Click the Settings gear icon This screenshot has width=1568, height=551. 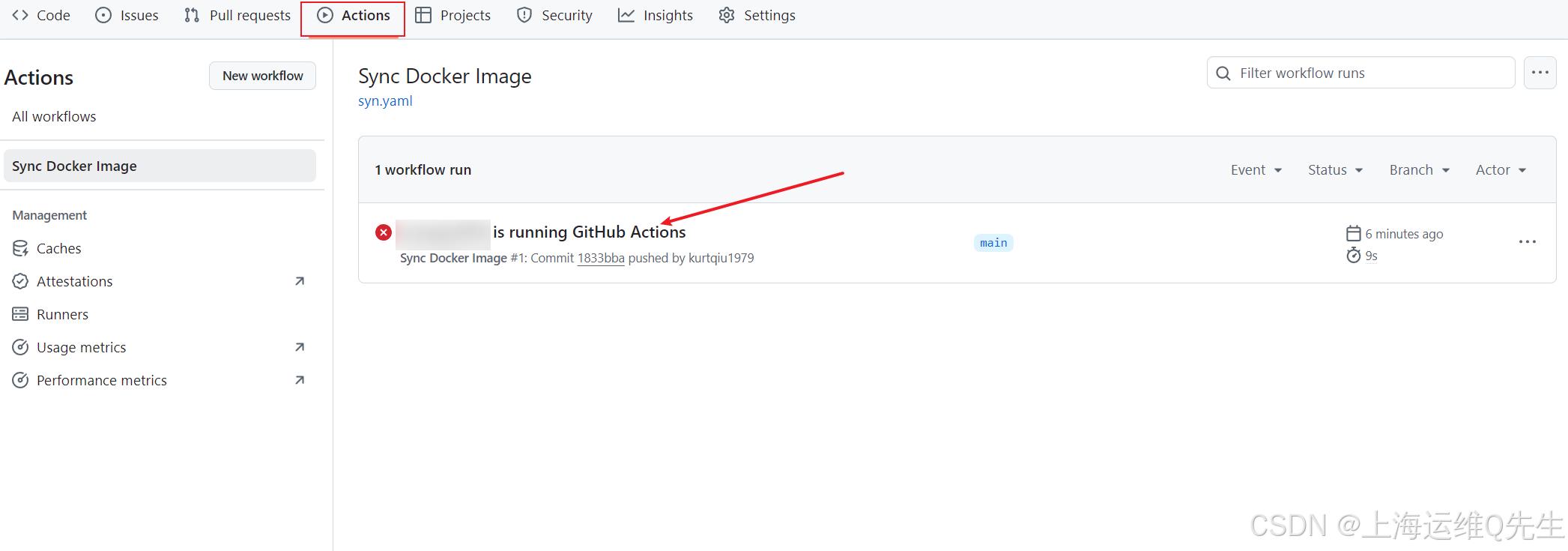[727, 15]
